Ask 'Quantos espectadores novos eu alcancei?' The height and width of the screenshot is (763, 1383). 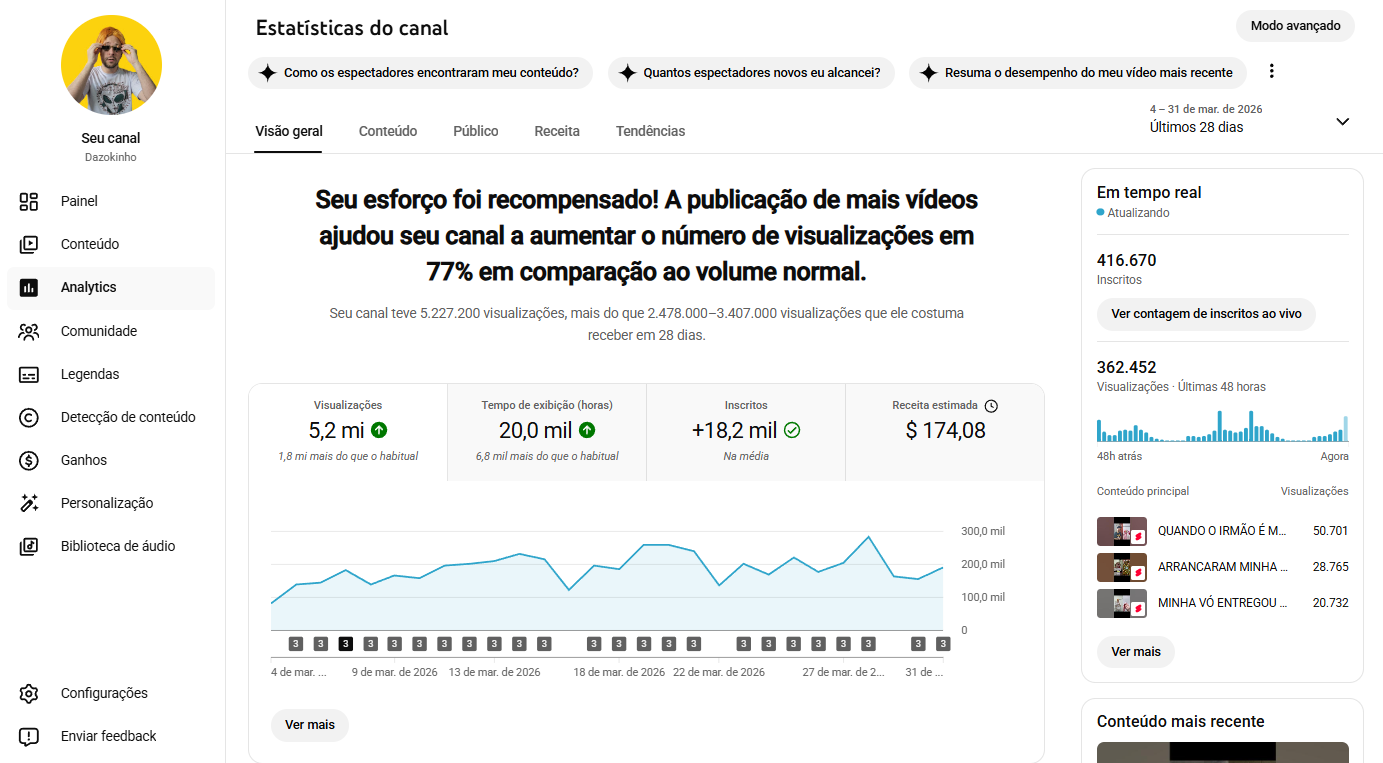[751, 73]
